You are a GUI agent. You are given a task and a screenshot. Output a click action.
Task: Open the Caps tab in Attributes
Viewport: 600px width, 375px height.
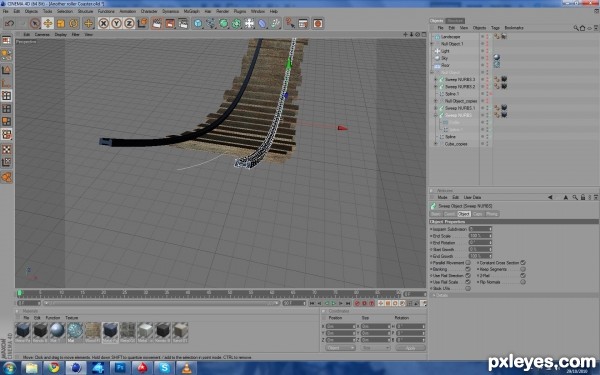click(477, 214)
